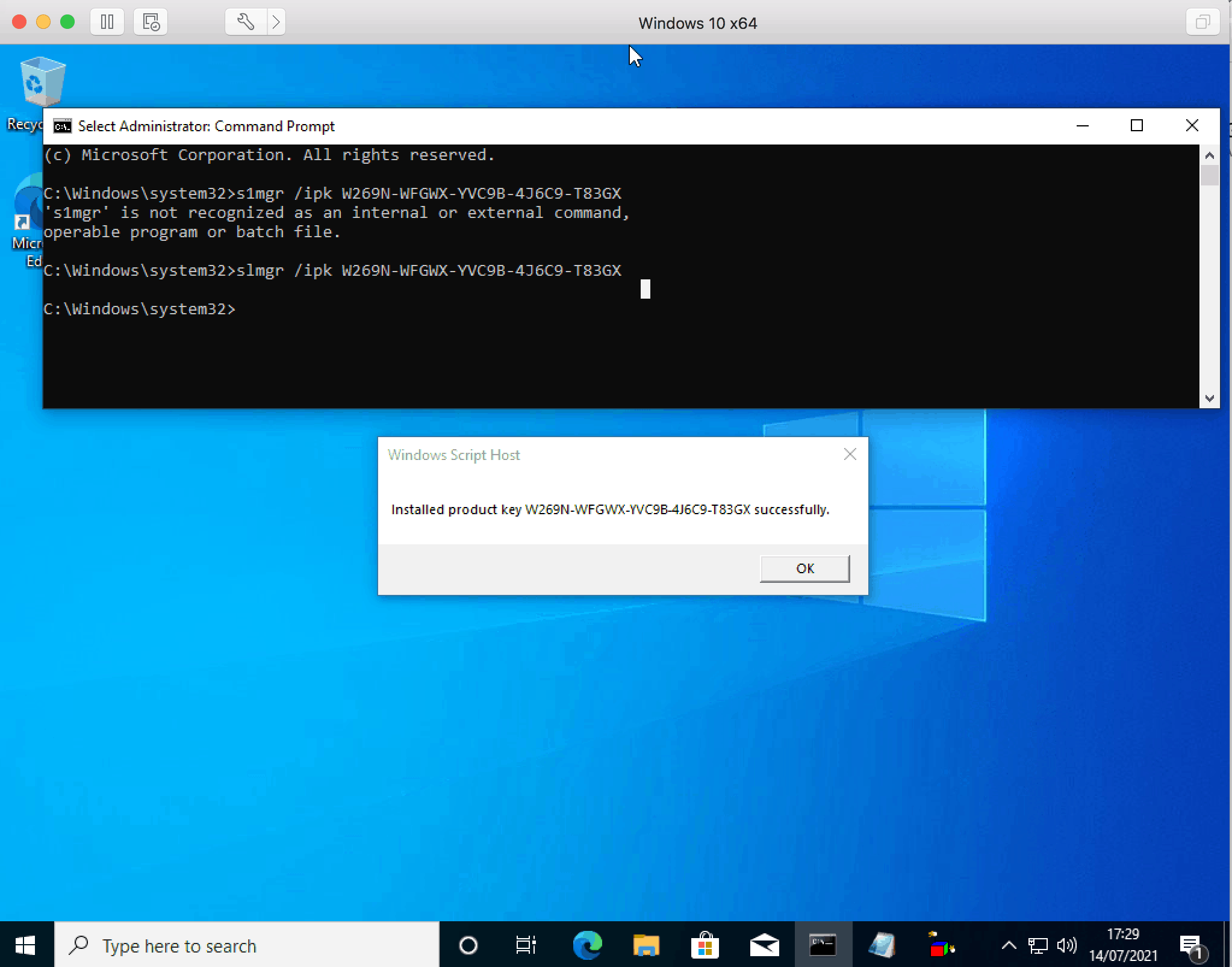Click the Command Prompt title bar icon

tap(63, 126)
